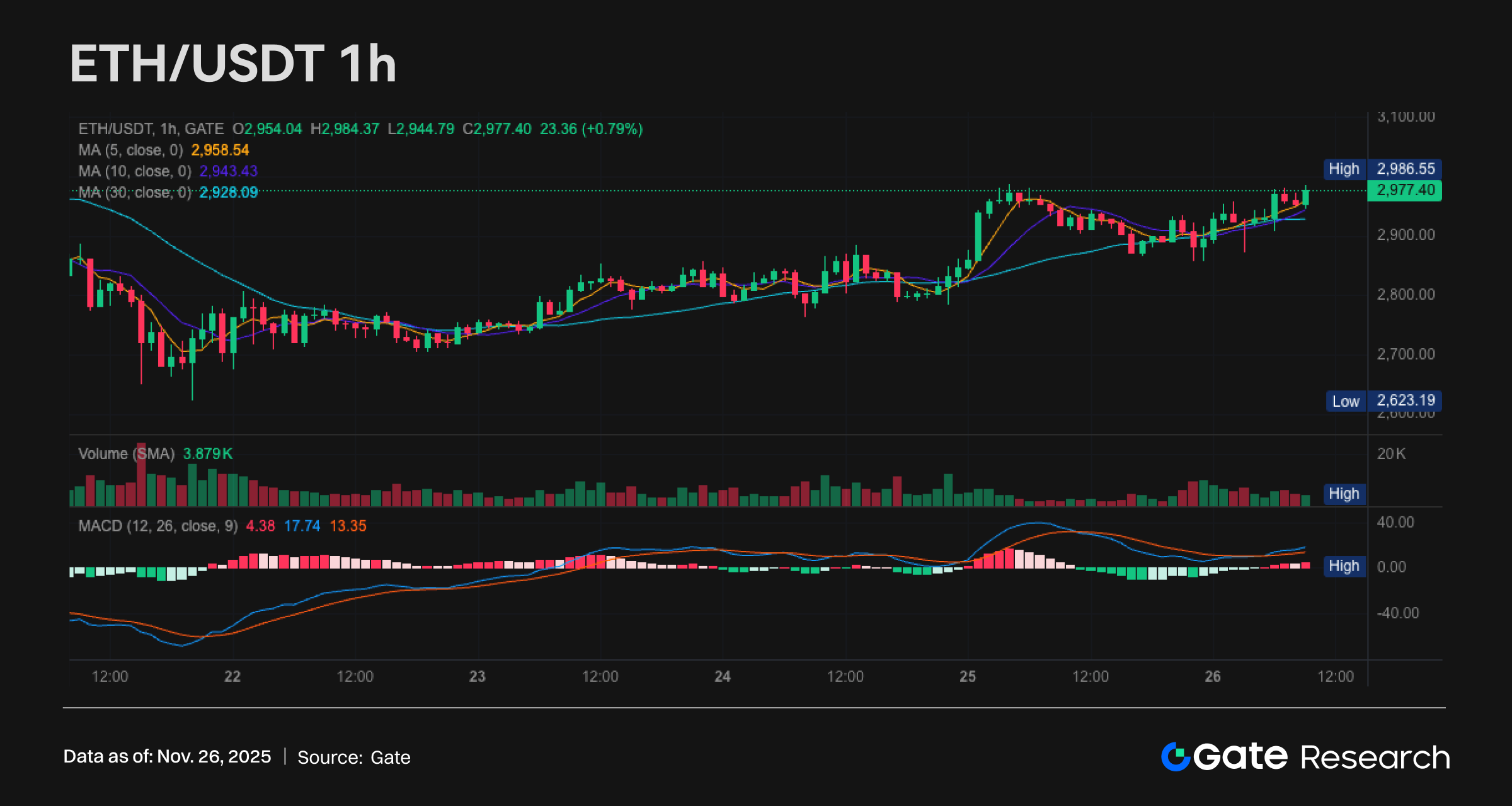This screenshot has height=806, width=1512.
Task: Click the MACD panel High badge
Action: coord(1344,566)
